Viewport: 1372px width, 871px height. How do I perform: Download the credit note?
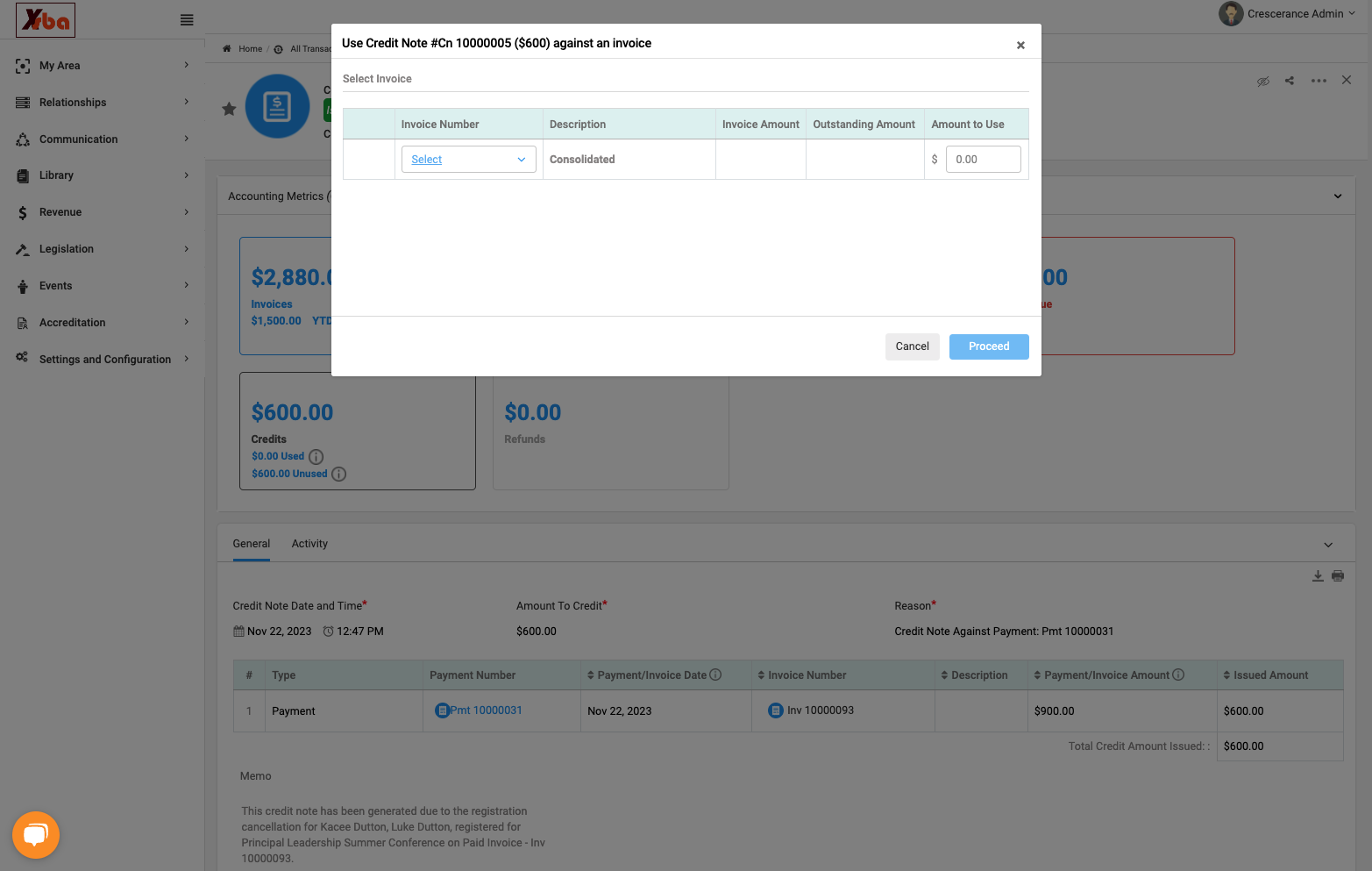coord(1318,576)
